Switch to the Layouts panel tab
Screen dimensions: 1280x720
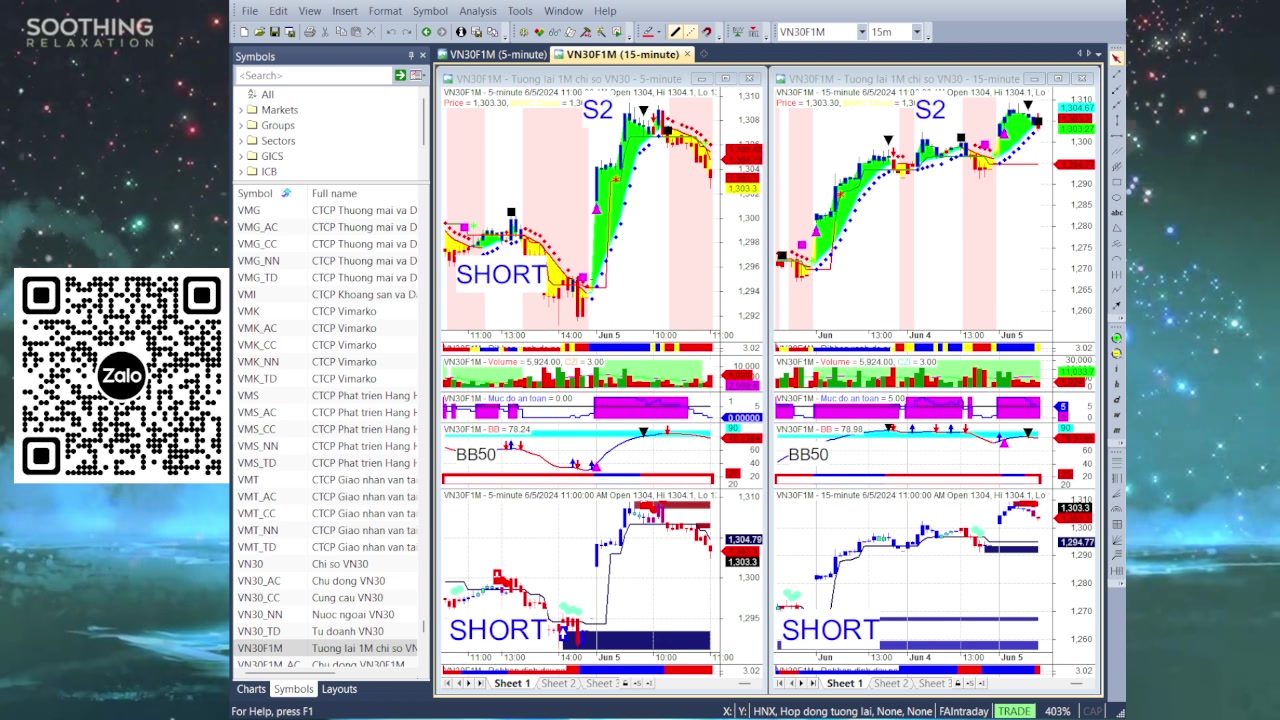[x=339, y=689]
